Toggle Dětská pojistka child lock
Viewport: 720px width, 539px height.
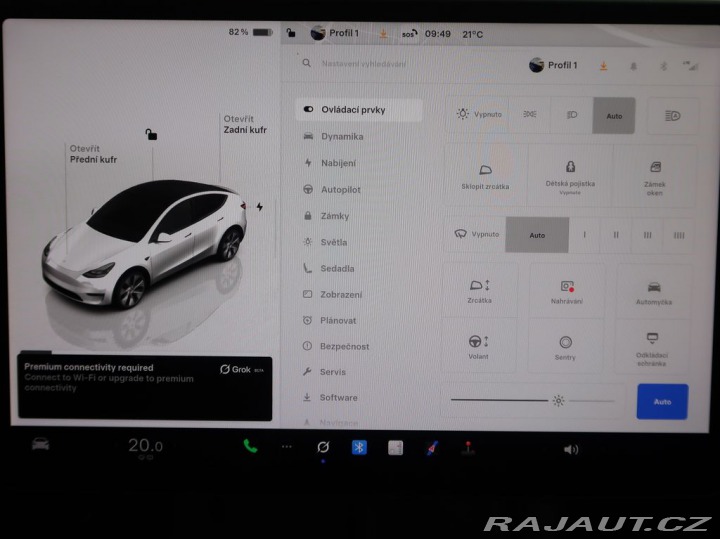570,177
